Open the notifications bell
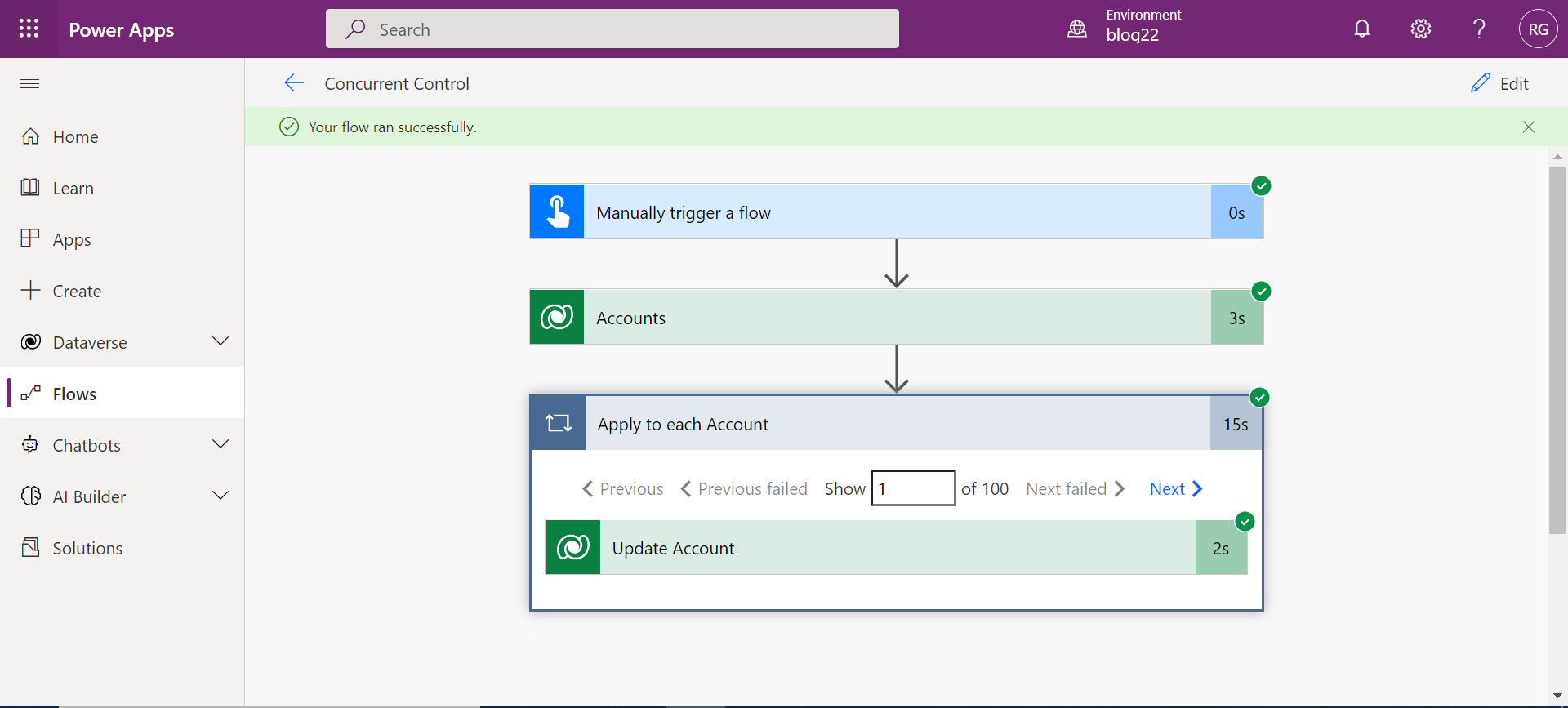This screenshot has width=1568, height=708. point(1362,29)
